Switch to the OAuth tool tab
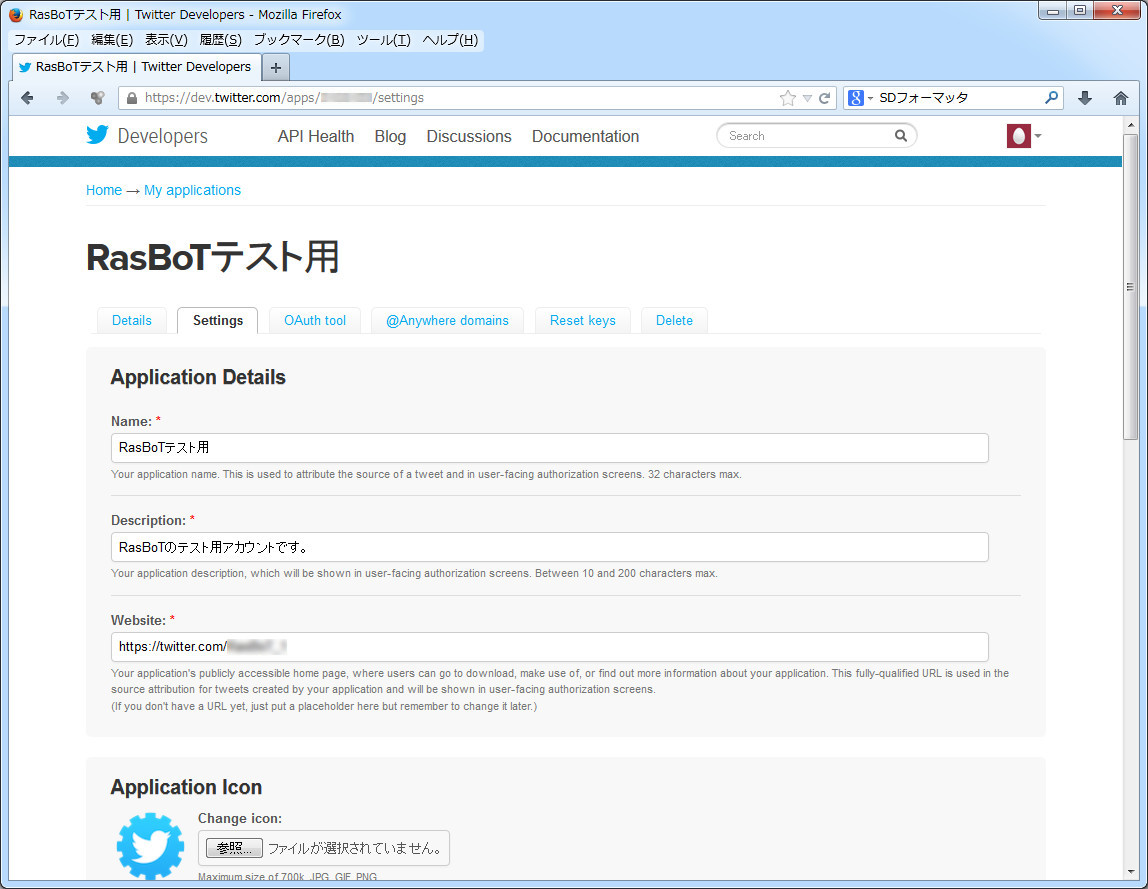This screenshot has width=1148, height=889. tap(315, 321)
